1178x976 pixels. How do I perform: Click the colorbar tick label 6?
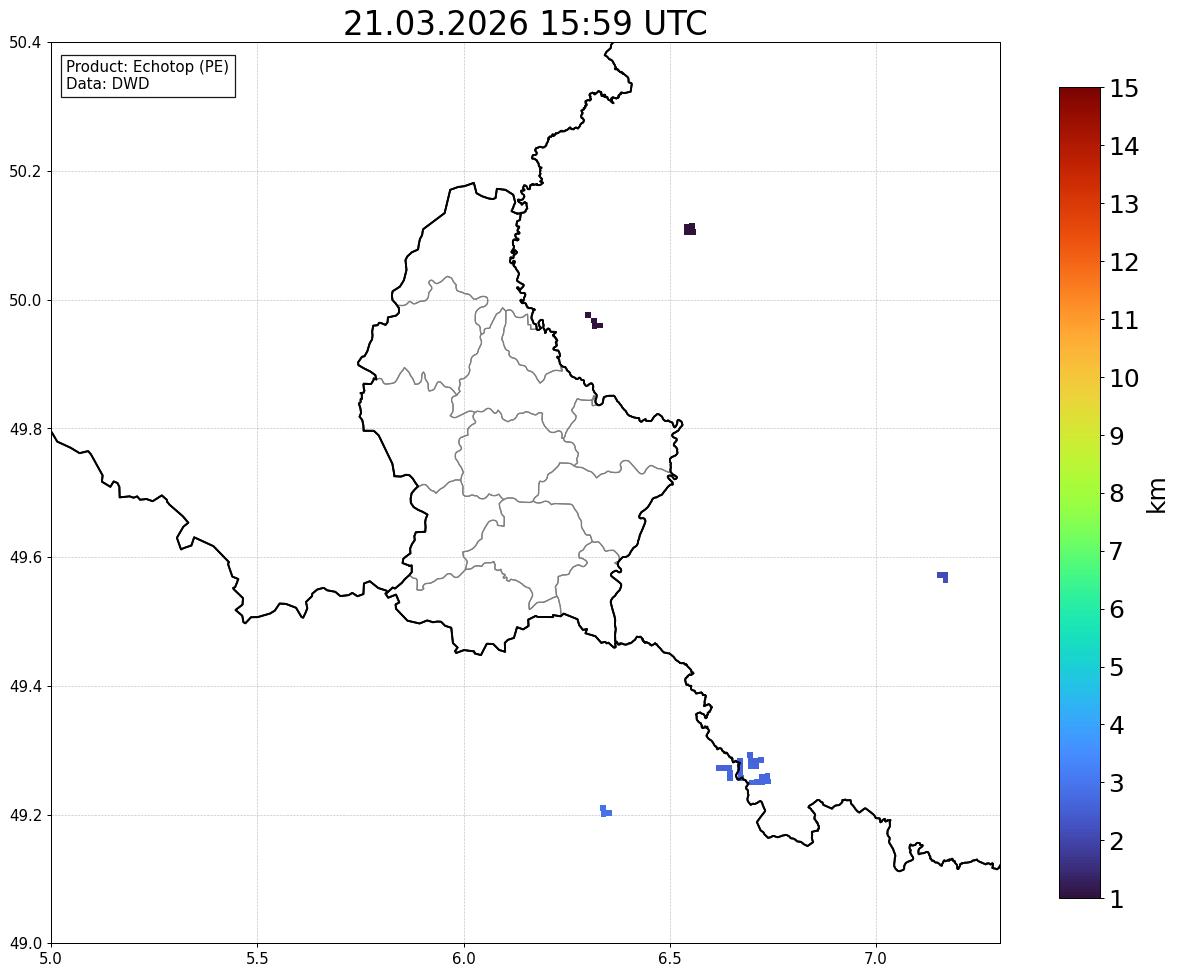pos(1117,609)
